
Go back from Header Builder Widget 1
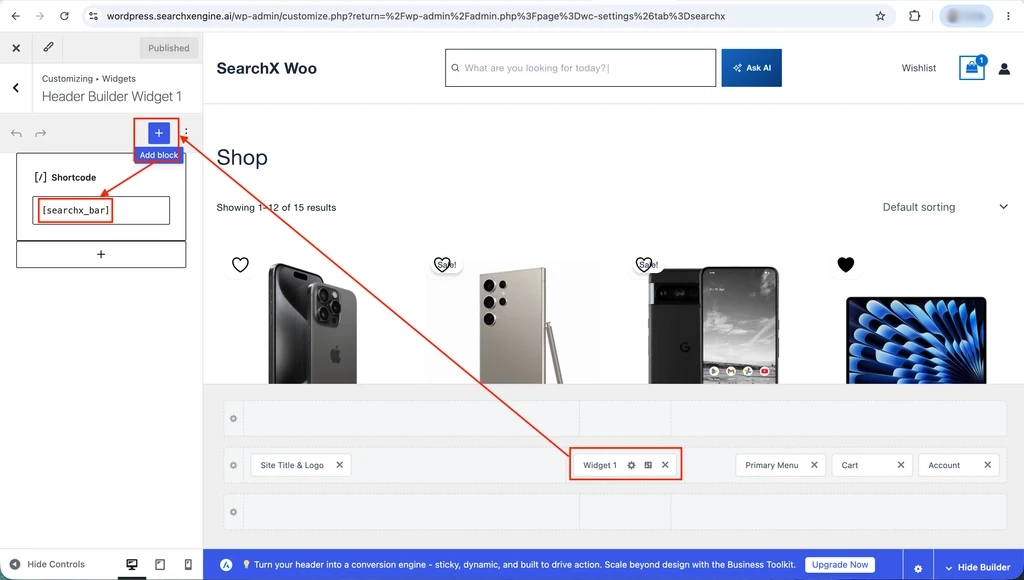[x=16, y=88]
